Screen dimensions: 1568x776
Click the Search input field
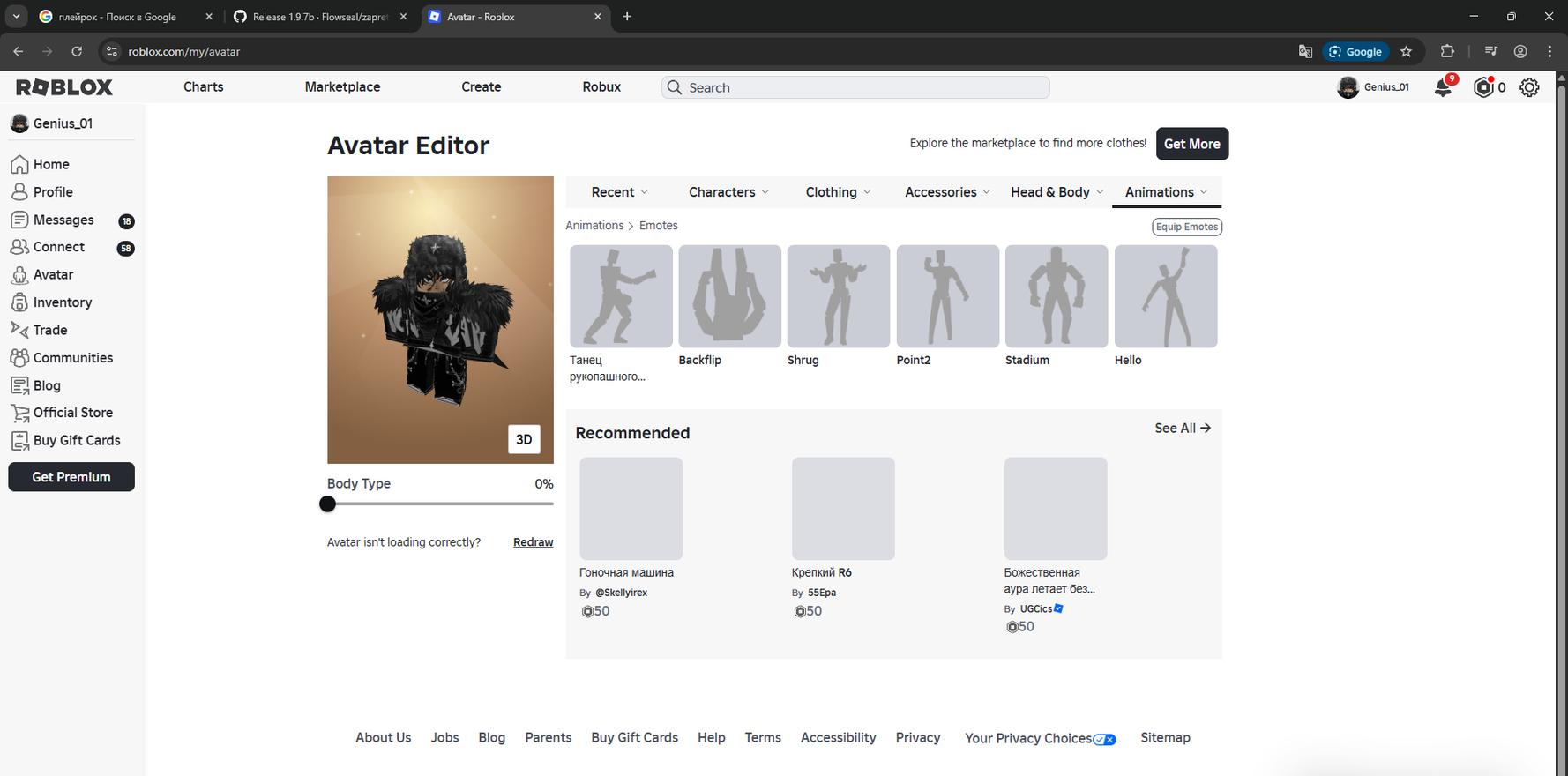click(855, 87)
